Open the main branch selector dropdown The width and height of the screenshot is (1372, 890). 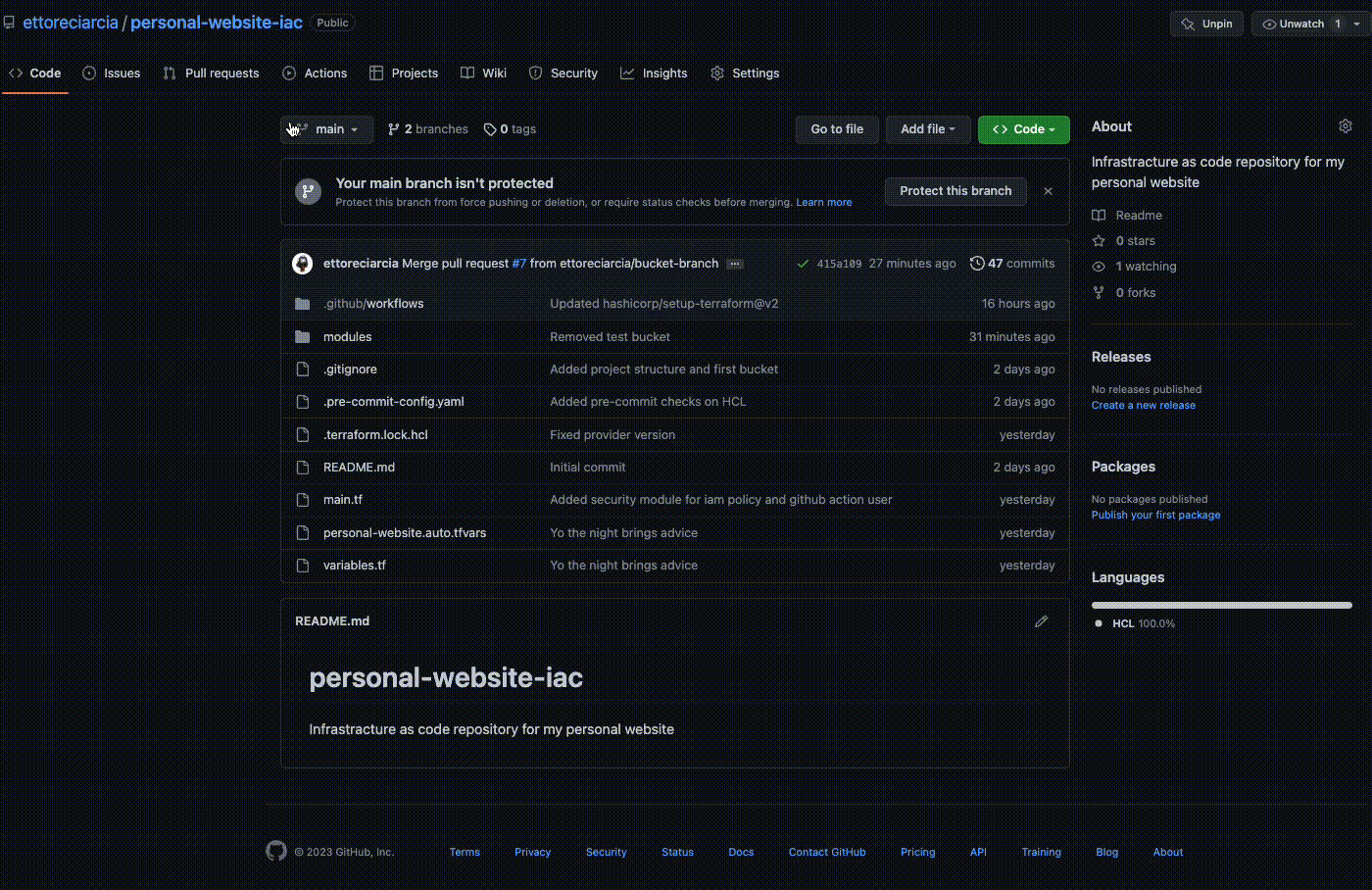tap(327, 129)
